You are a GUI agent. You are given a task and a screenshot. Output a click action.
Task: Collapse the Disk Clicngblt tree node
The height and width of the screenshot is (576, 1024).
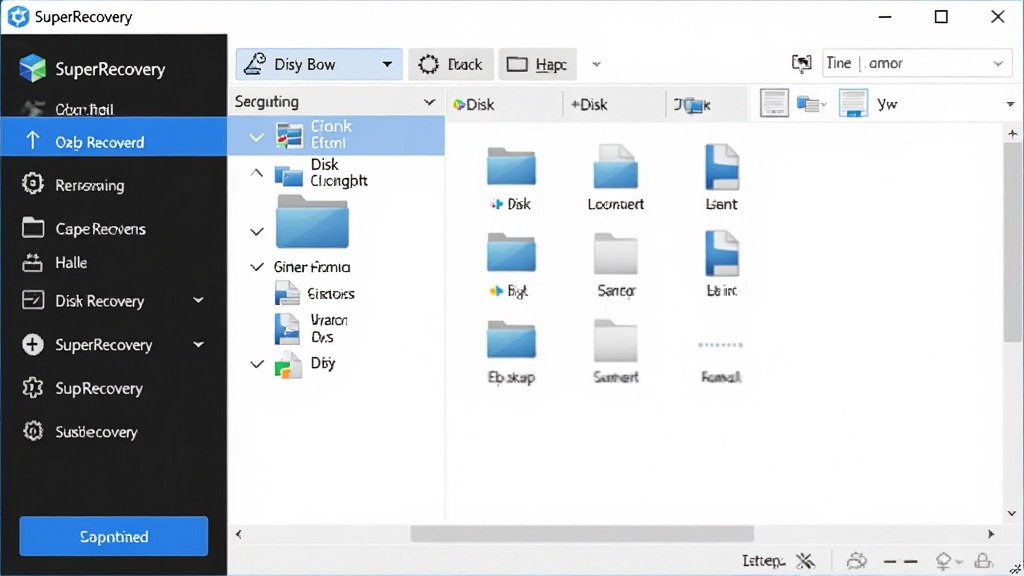(x=257, y=173)
